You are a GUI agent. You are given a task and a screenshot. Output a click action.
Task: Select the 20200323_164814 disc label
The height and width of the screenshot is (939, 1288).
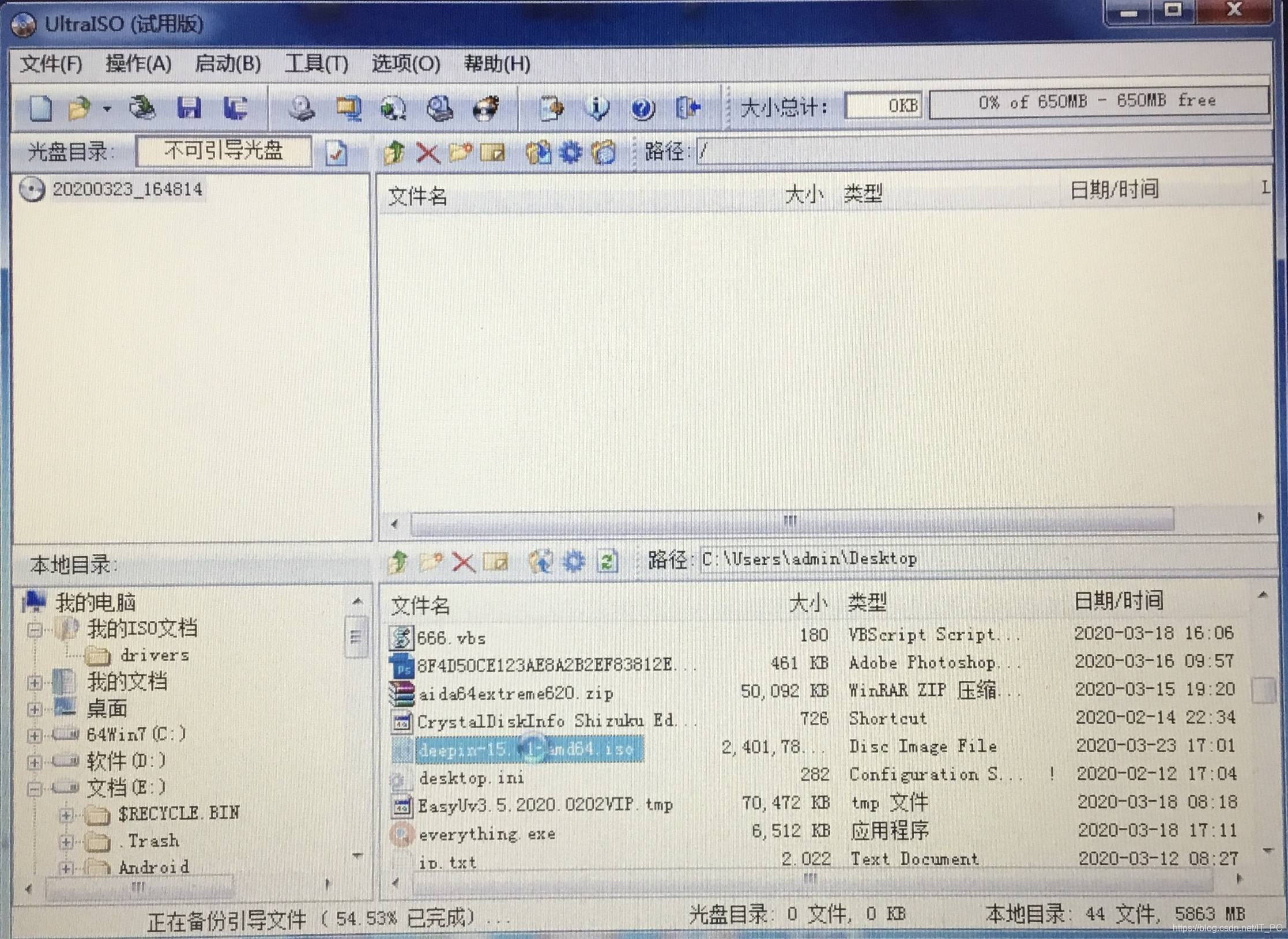127,188
